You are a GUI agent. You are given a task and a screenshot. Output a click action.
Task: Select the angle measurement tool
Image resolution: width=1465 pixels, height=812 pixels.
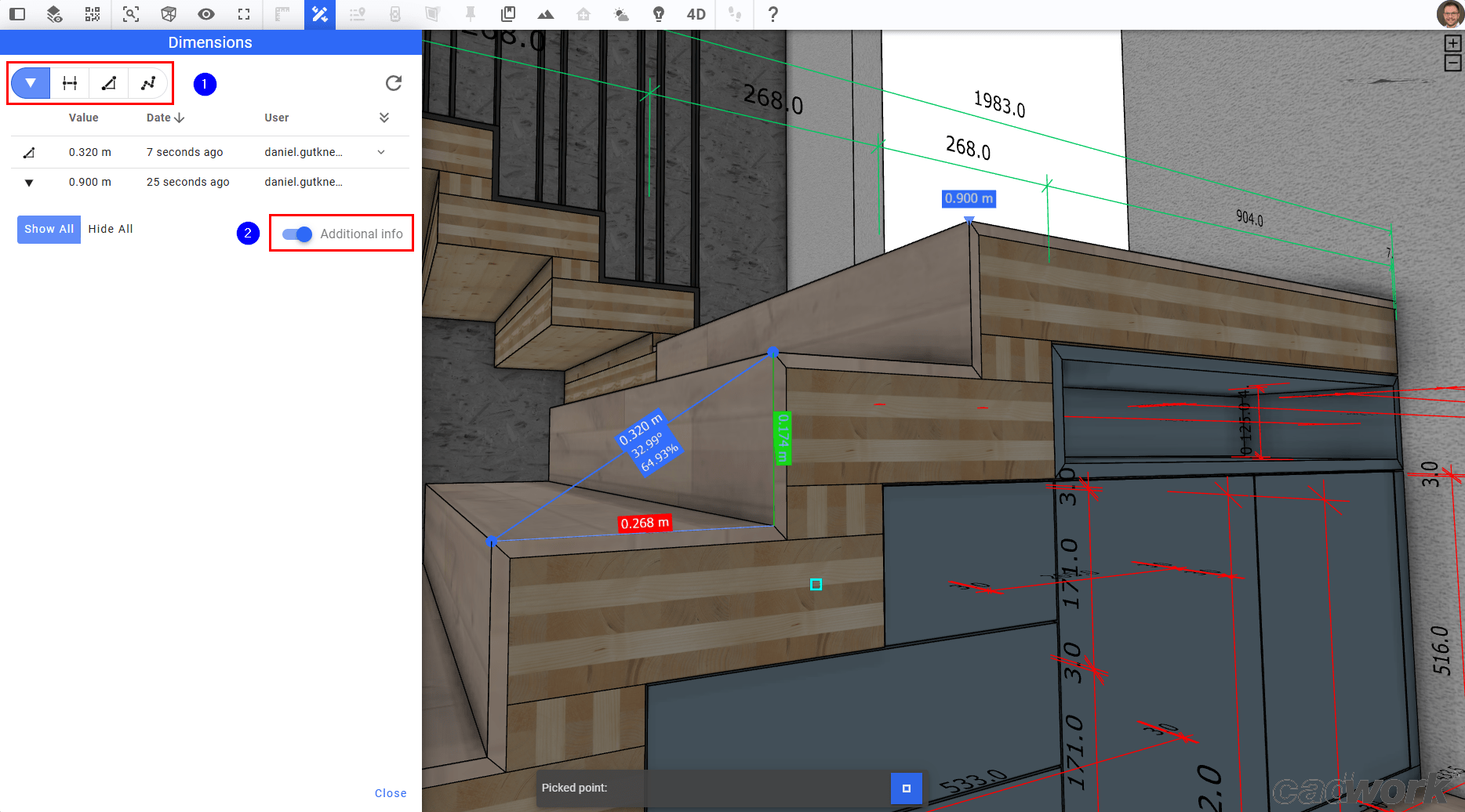(109, 82)
